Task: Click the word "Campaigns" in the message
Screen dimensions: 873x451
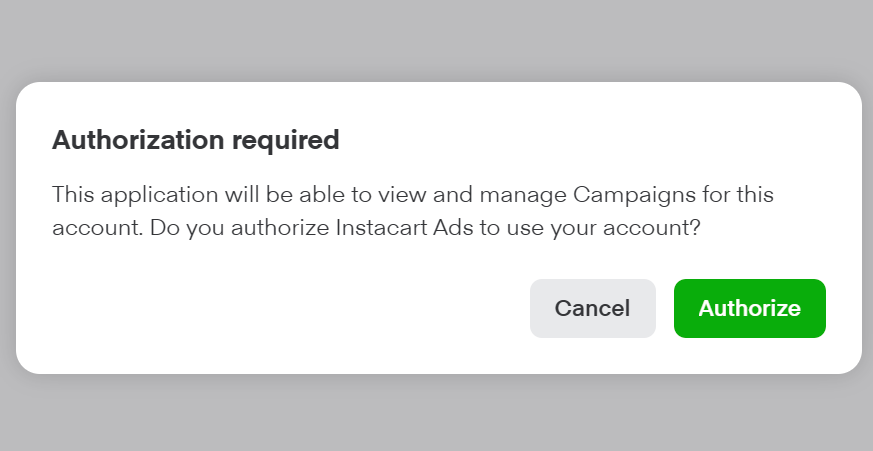Action: (628, 194)
